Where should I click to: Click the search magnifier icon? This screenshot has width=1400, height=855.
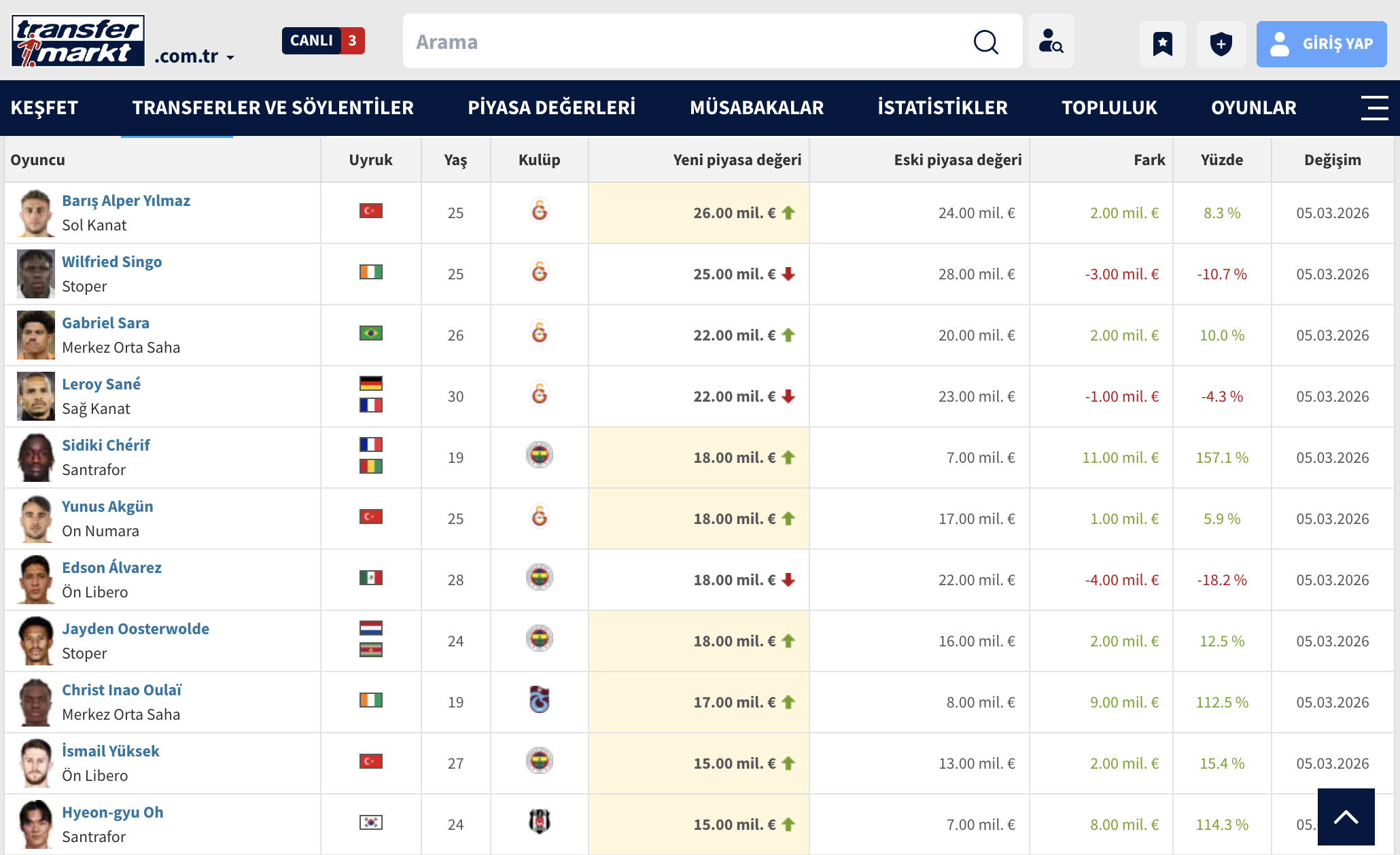click(x=985, y=42)
